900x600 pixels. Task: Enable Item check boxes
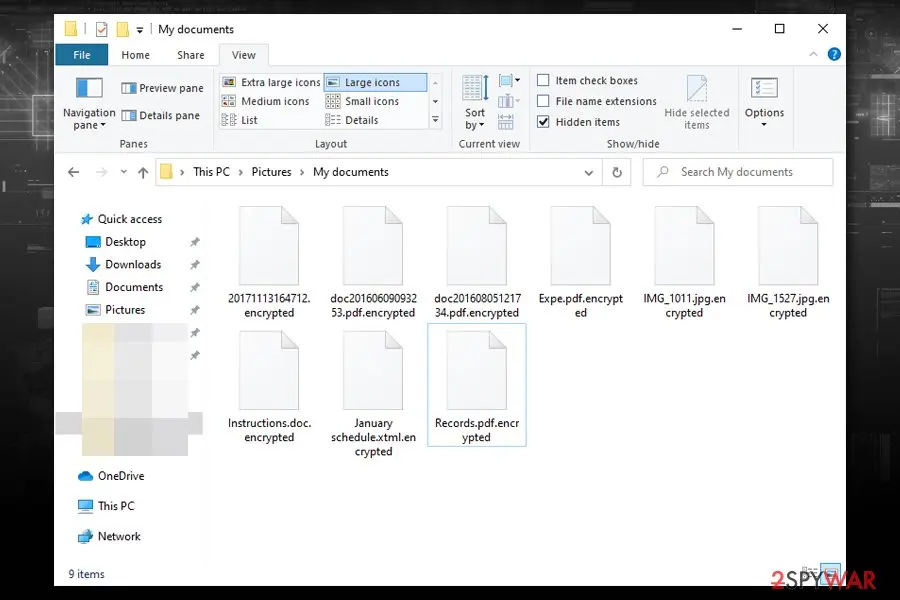[x=543, y=80]
